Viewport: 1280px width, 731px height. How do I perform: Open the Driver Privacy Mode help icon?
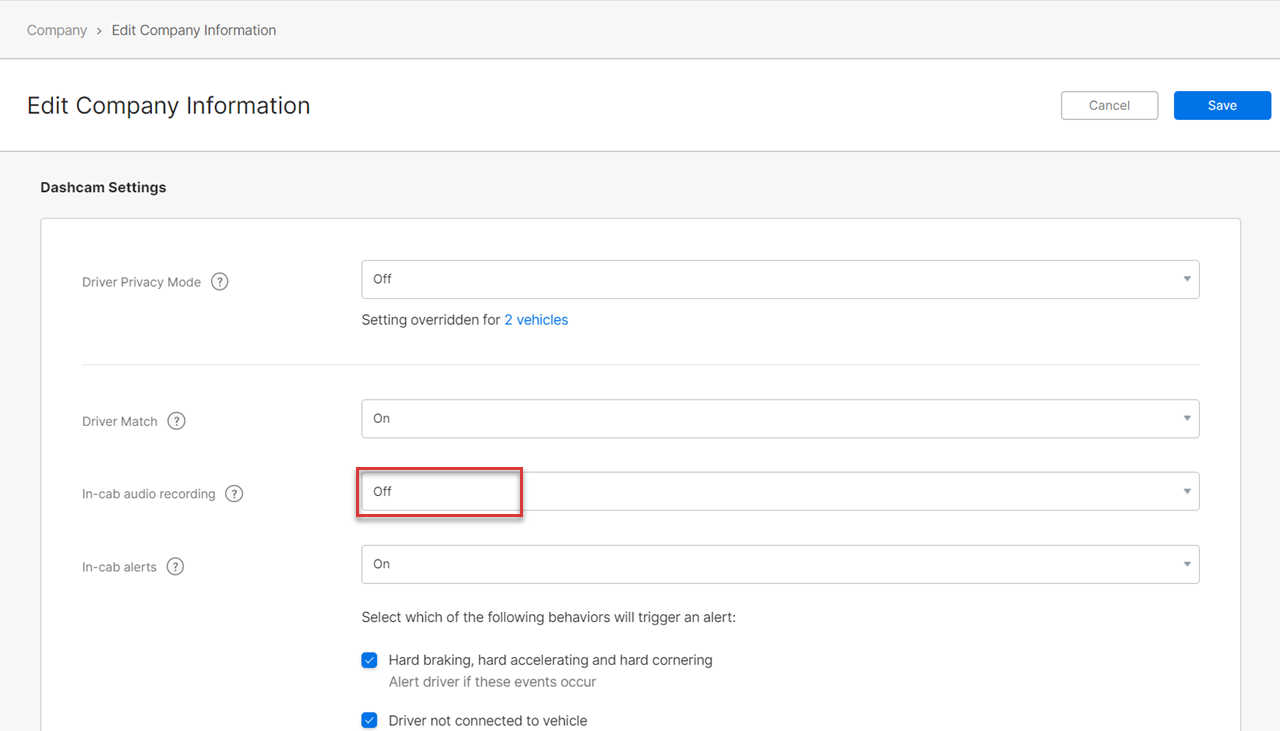click(x=220, y=282)
